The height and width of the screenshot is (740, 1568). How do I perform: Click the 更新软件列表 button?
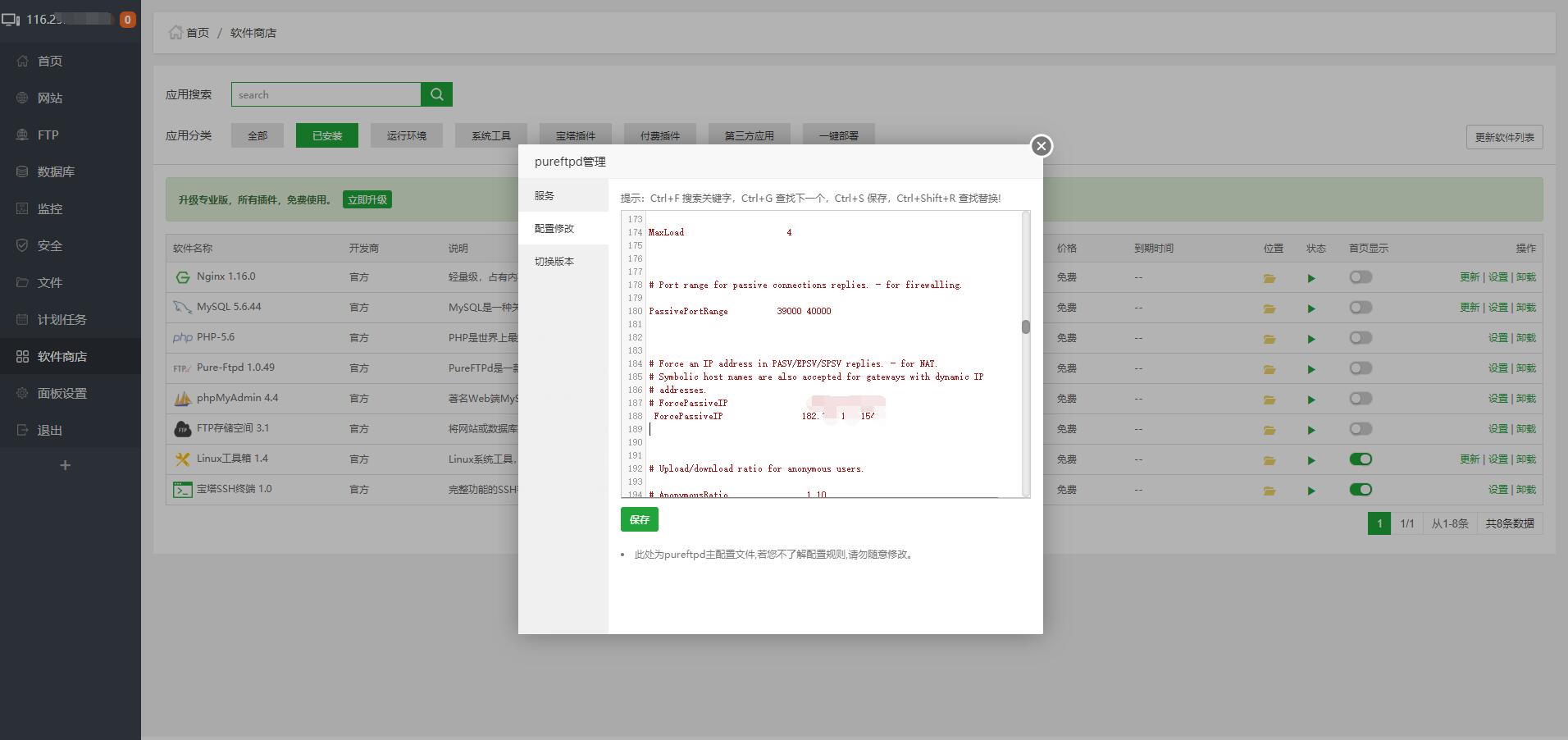[1504, 137]
